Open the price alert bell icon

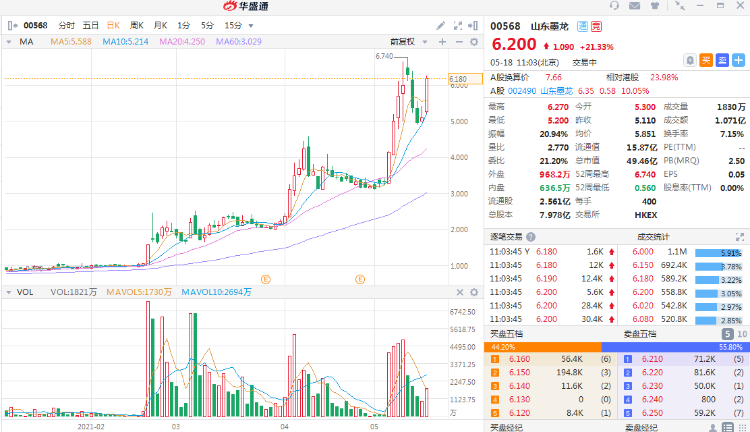click(690, 60)
